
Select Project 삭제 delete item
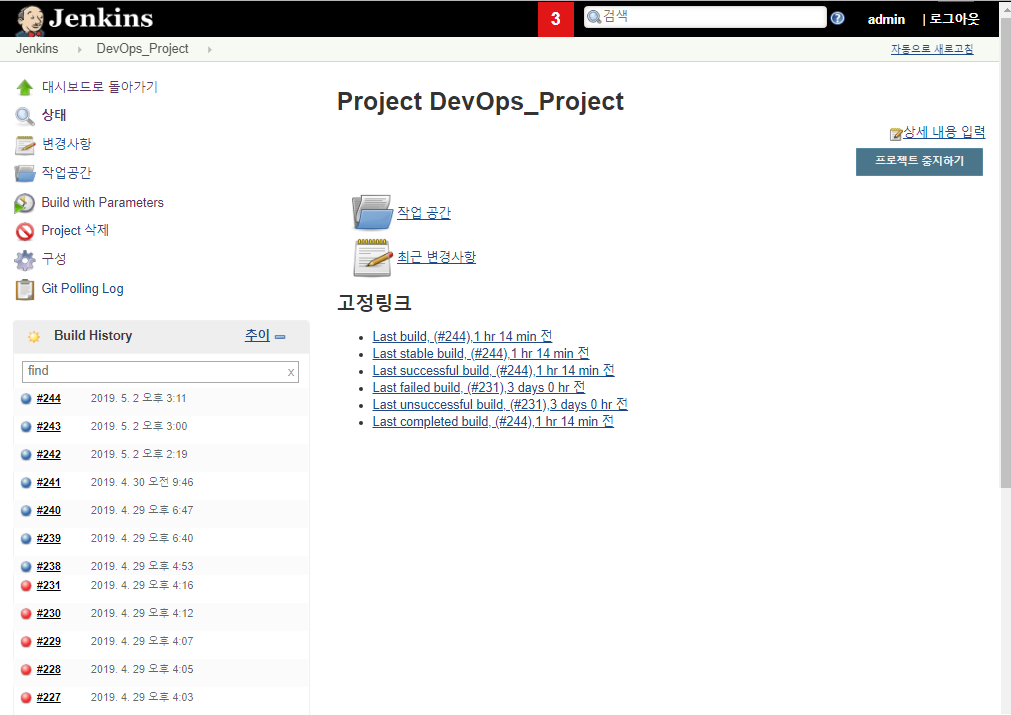[x=75, y=230]
